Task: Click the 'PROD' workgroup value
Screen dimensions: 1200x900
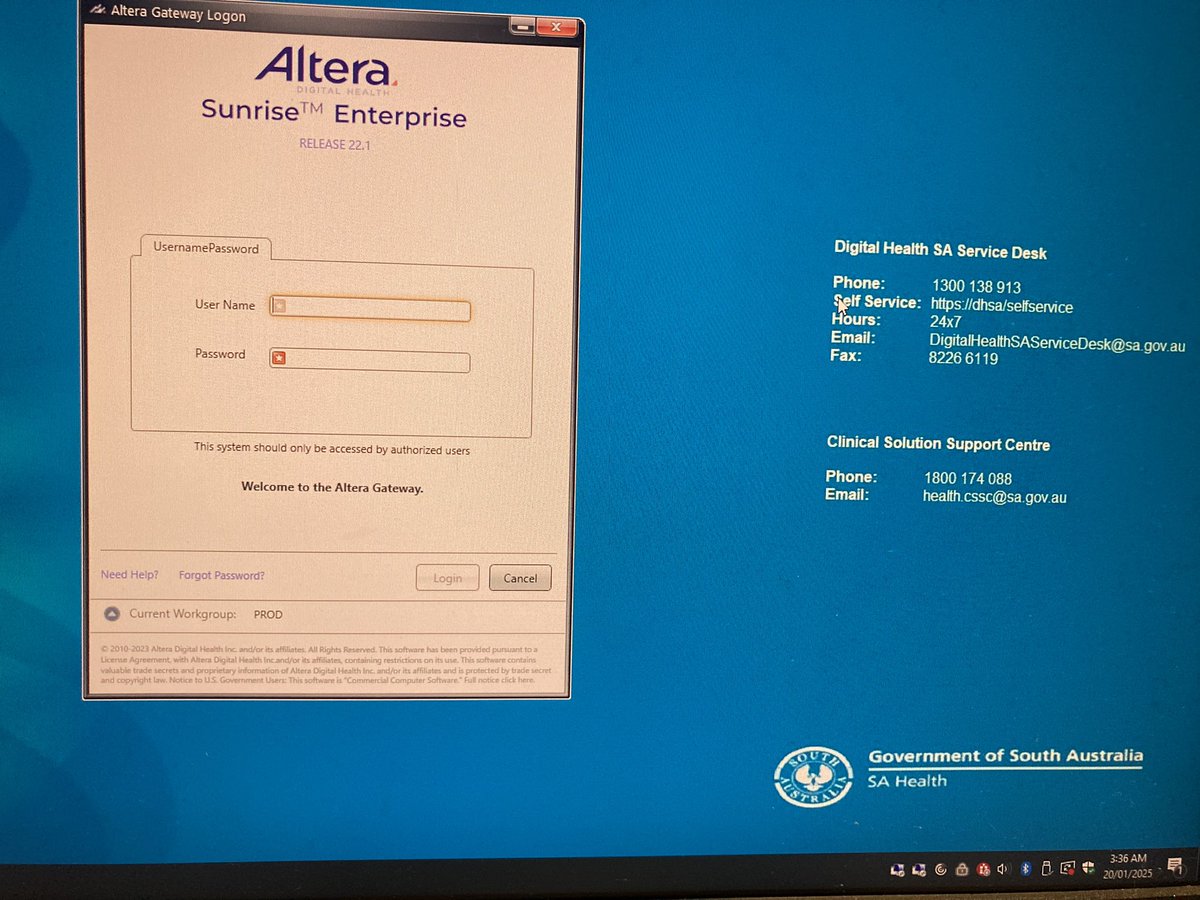Action: [x=268, y=615]
